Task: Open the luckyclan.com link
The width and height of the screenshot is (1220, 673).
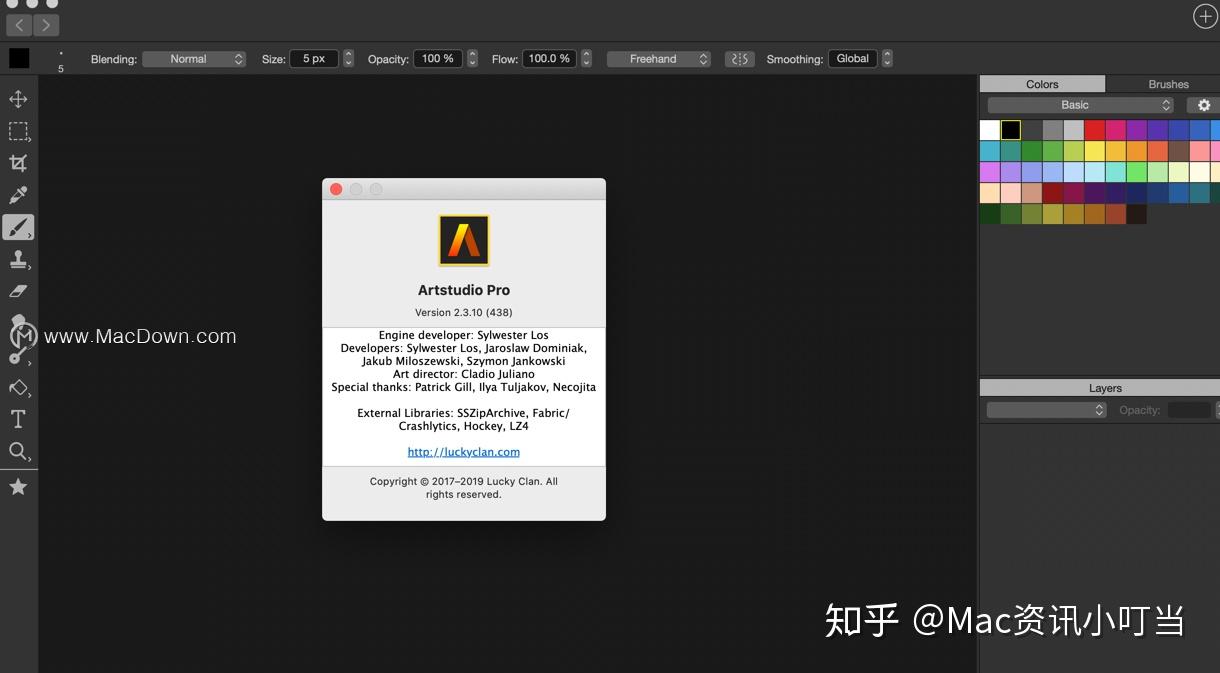Action: pos(463,451)
